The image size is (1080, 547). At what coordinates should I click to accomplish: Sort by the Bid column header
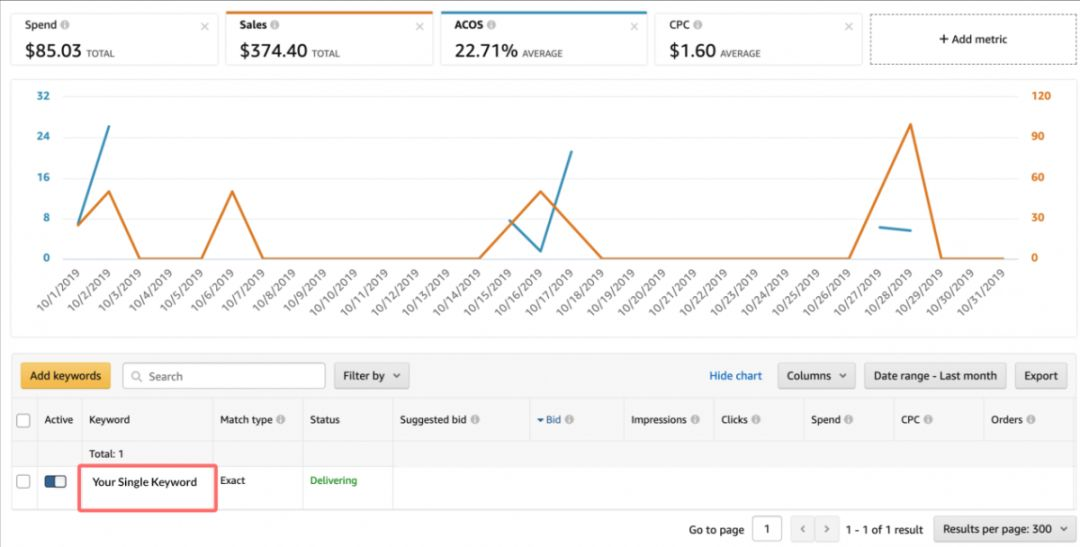pyautogui.click(x=550, y=420)
